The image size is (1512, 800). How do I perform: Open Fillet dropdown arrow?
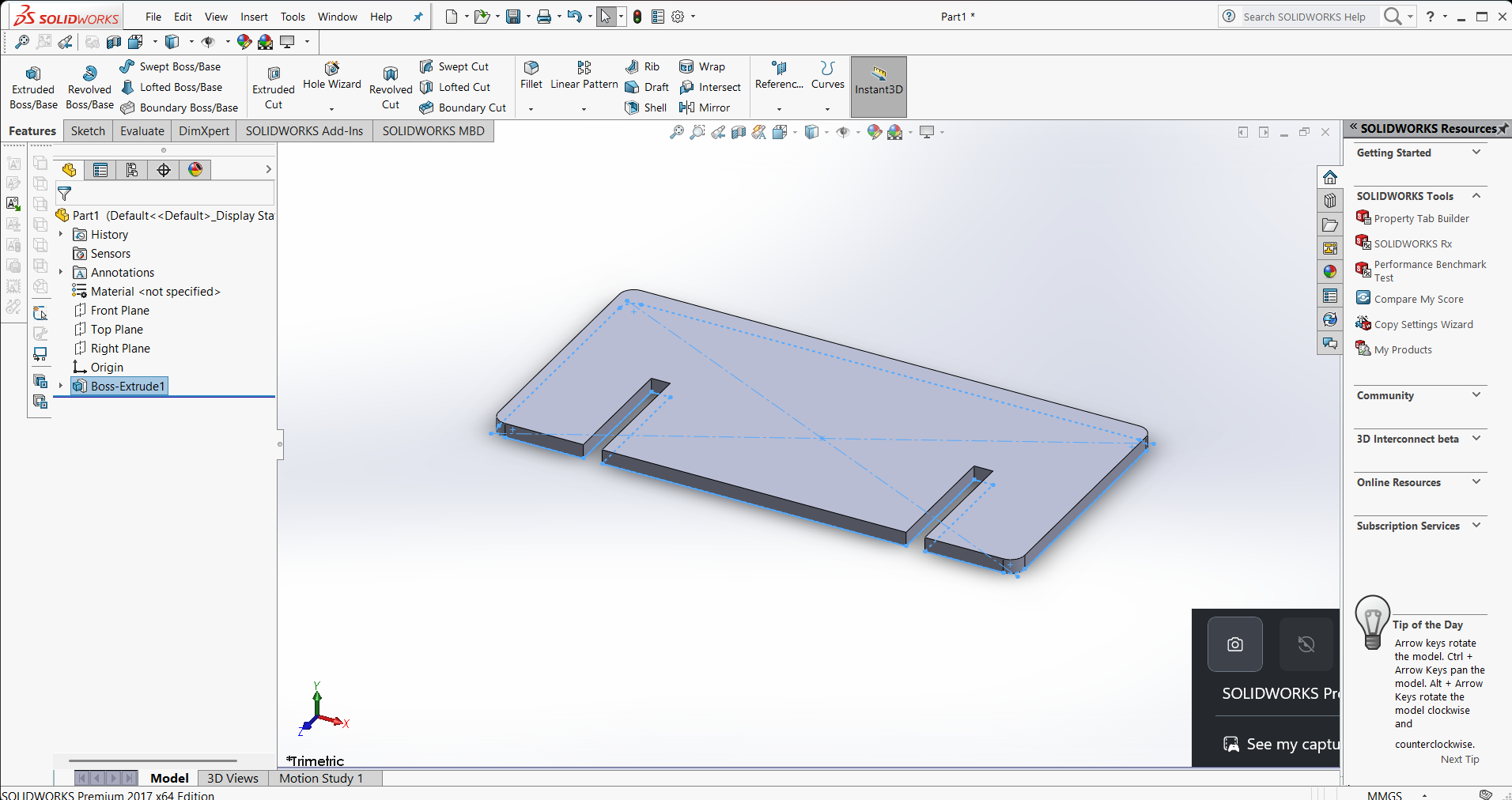click(x=531, y=109)
